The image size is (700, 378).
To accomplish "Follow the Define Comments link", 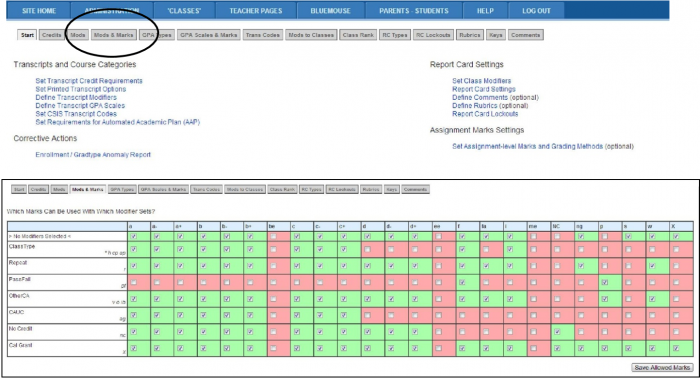I will [x=480, y=97].
